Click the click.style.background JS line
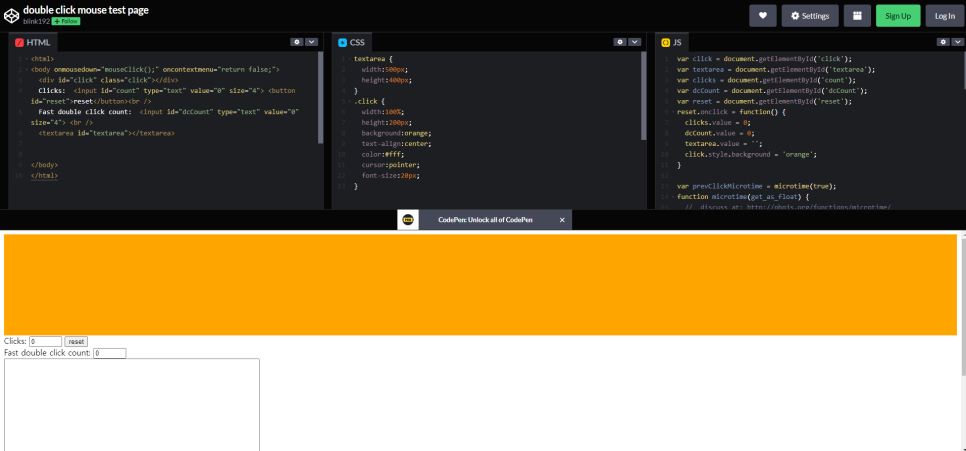The height and width of the screenshot is (451, 966). click(x=750, y=155)
